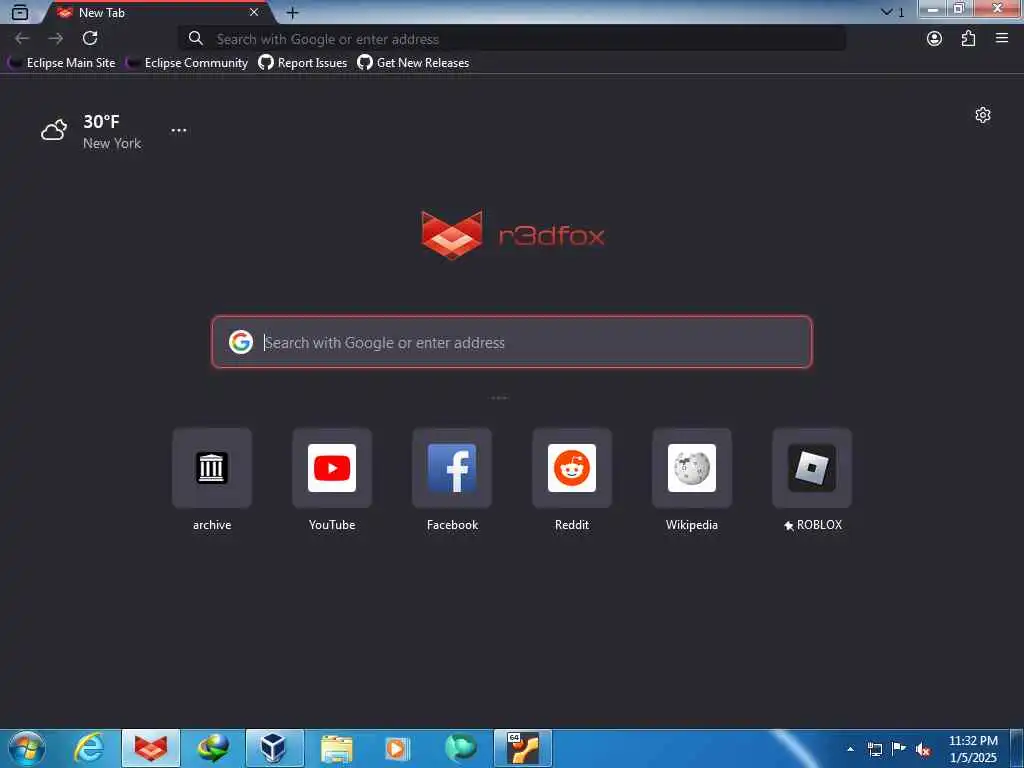The width and height of the screenshot is (1024, 768).
Task: Click the YouTube label text
Action: (x=332, y=525)
